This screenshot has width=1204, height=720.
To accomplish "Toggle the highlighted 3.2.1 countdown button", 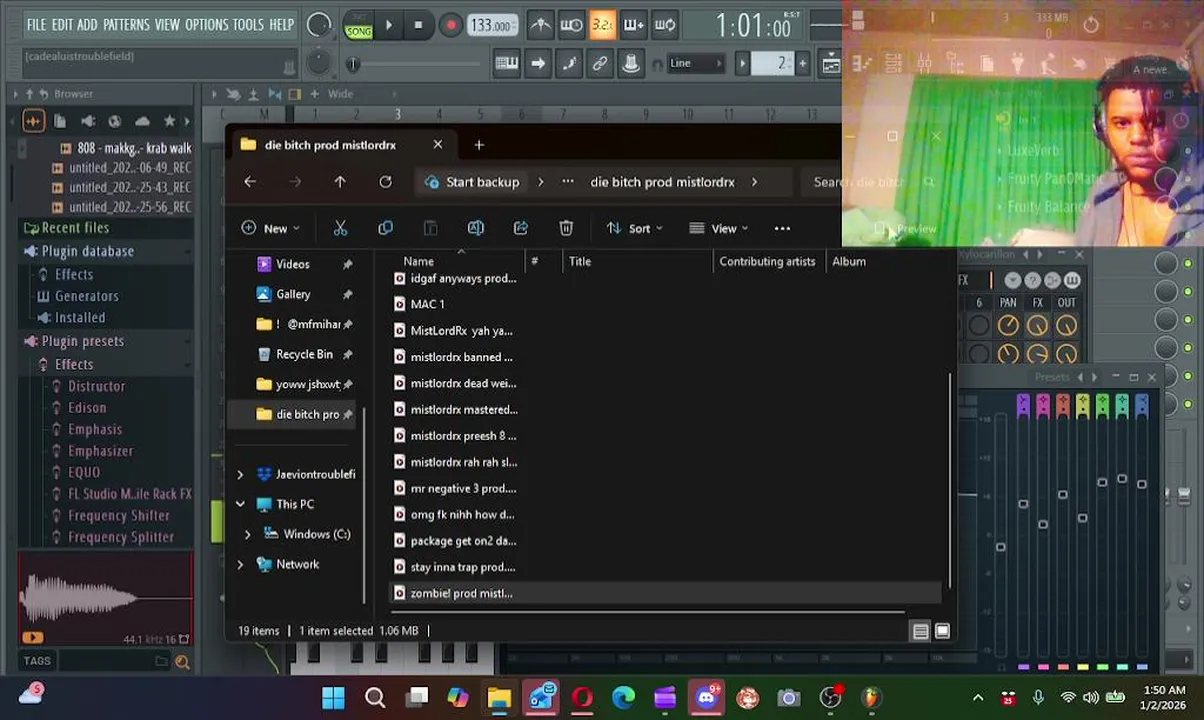I will [602, 25].
